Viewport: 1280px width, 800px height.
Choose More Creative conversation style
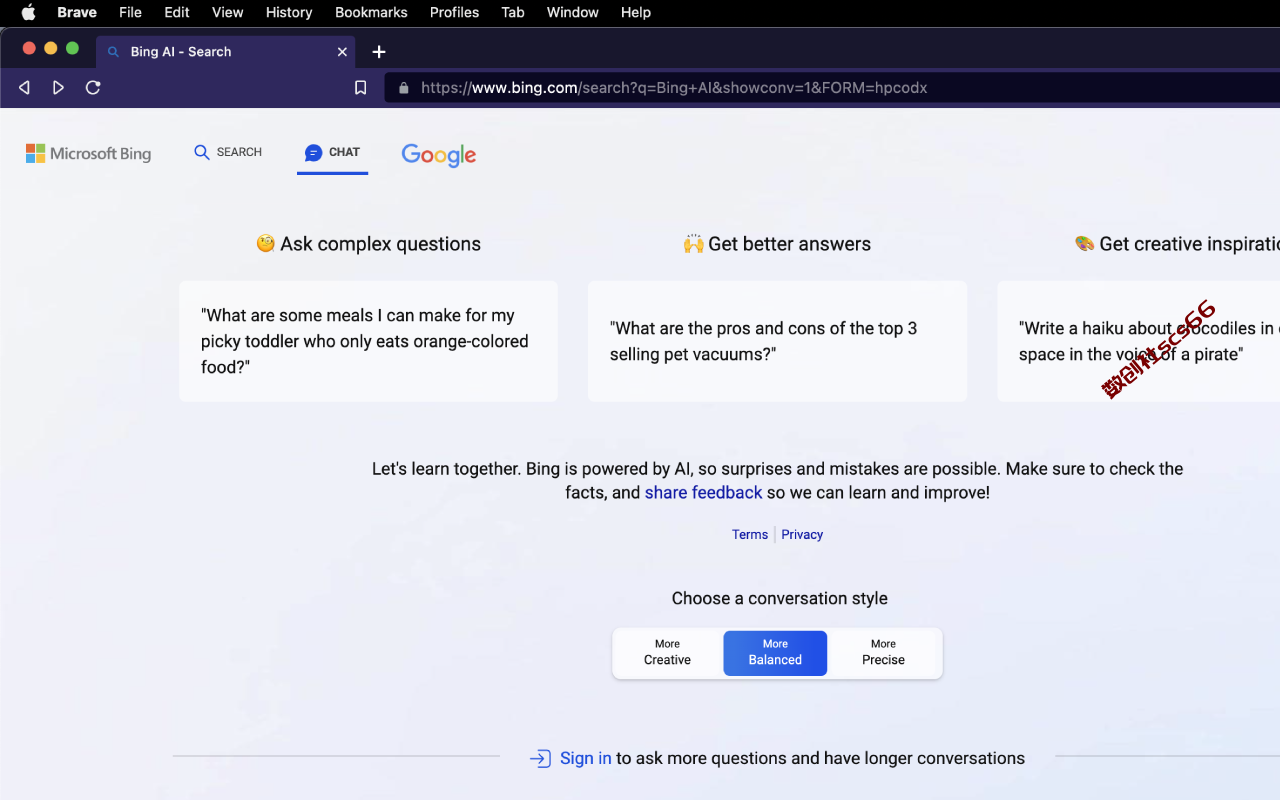tap(667, 653)
